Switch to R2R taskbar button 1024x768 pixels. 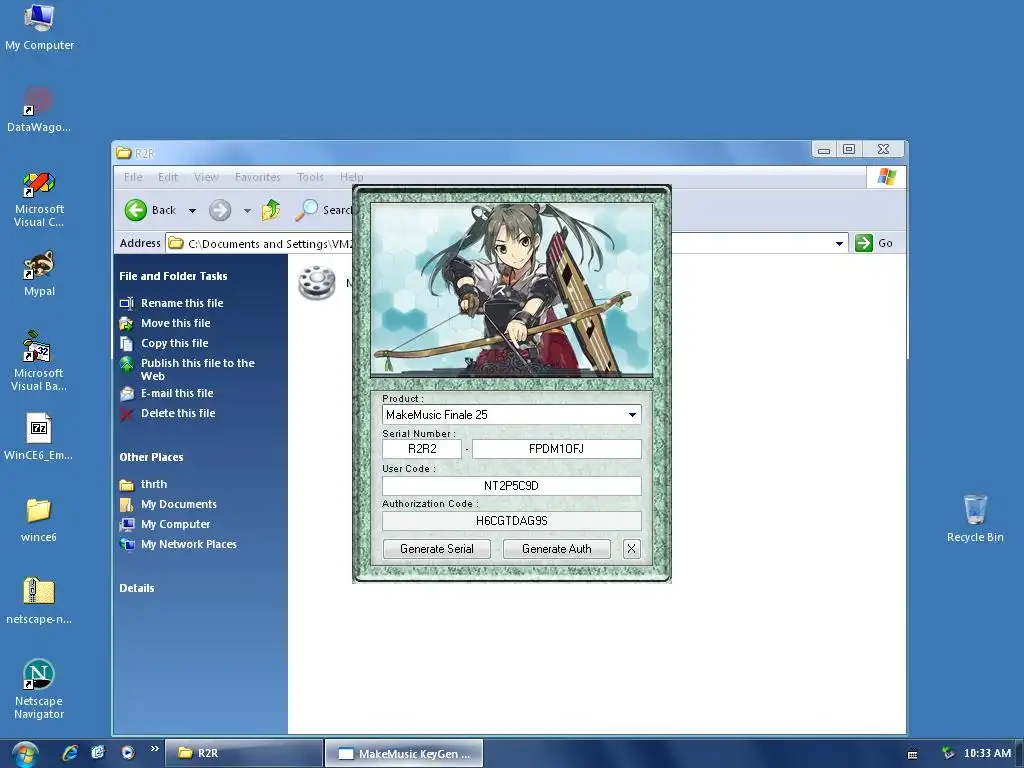244,753
